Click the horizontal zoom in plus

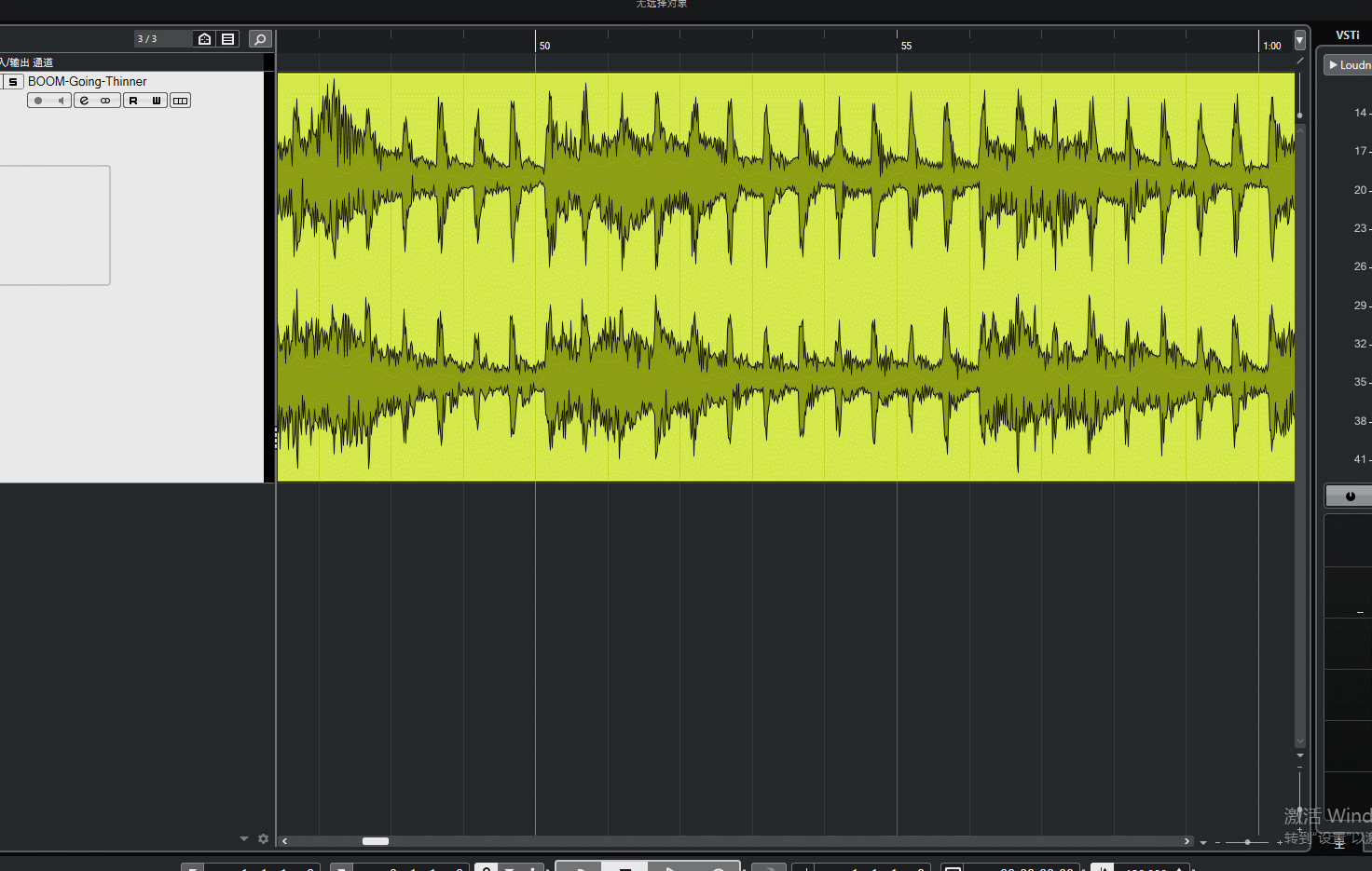tap(1280, 842)
